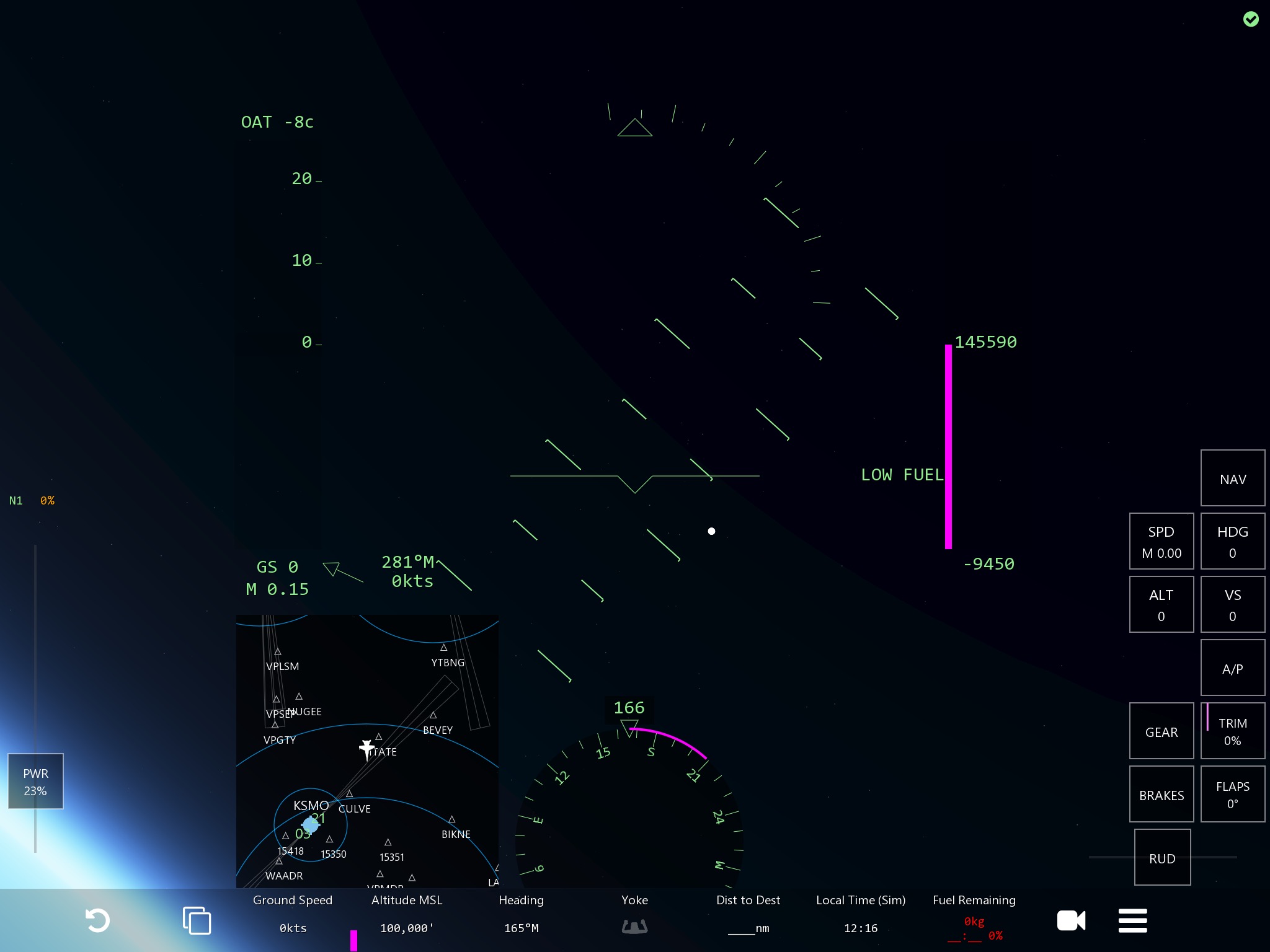The height and width of the screenshot is (952, 1270).
Task: Open the NAV panel
Action: [1232, 478]
